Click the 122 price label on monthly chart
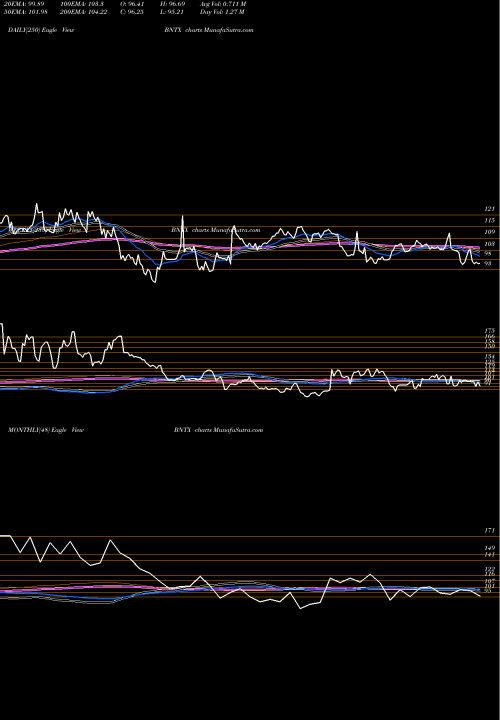Screen dimensions: 500x720 pos(489,569)
